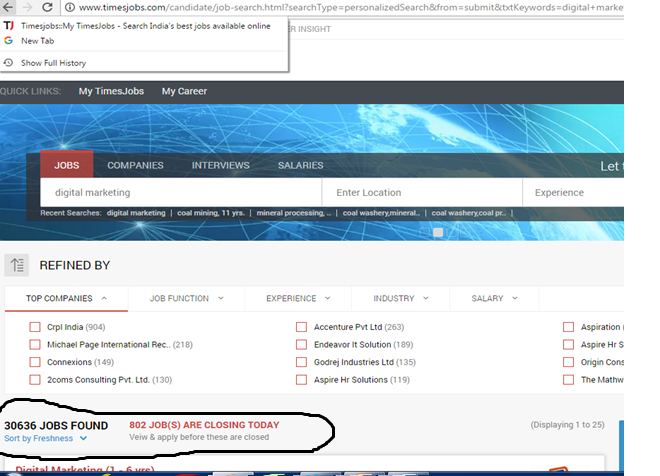Image resolution: width=660 pixels, height=476 pixels.
Task: Click the Enter Location field
Action: [422, 192]
